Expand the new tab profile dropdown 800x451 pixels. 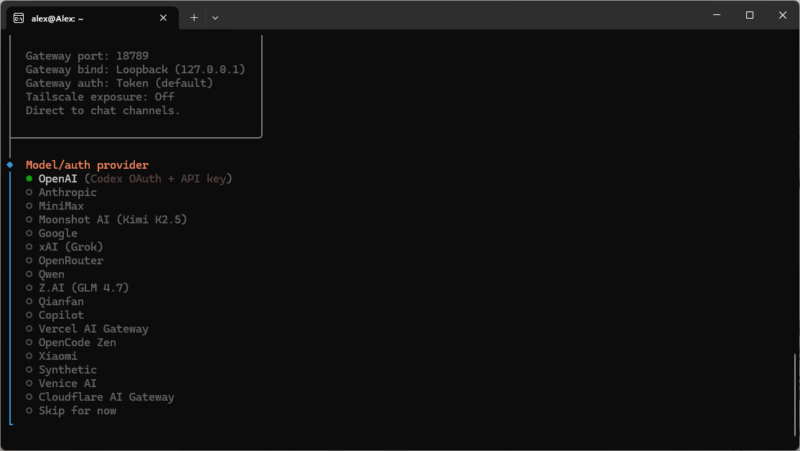pyautogui.click(x=215, y=17)
